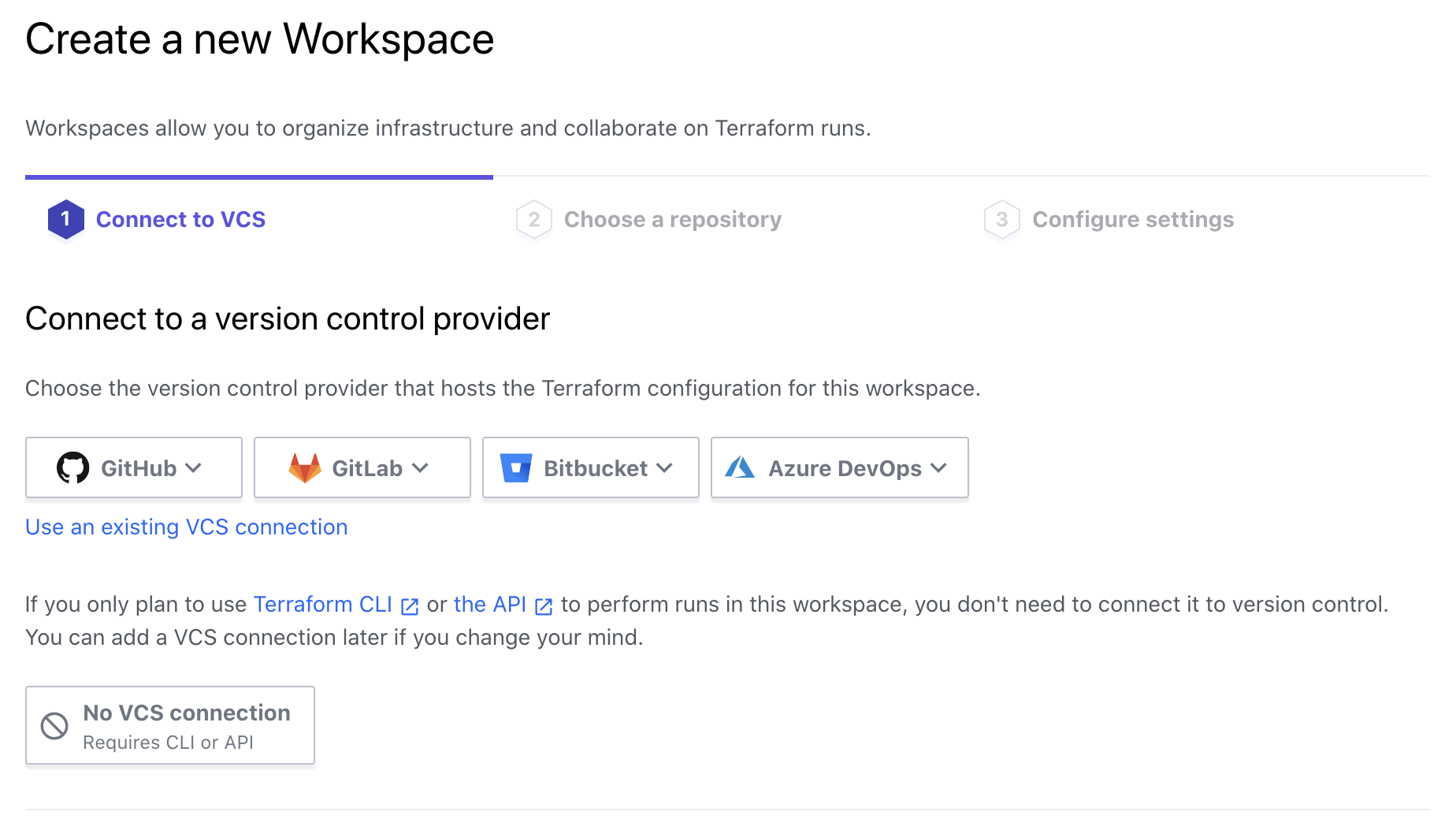Click the Workspaces allow you to organize description
Image resolution: width=1456 pixels, height=834 pixels.
point(448,128)
